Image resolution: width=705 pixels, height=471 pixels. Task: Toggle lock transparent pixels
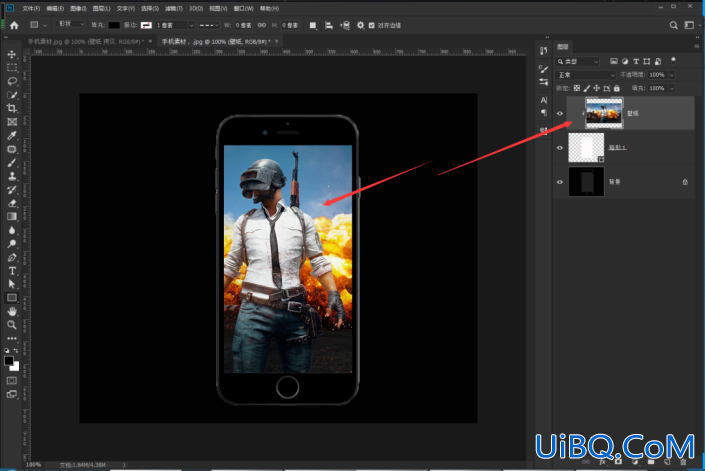tap(577, 88)
